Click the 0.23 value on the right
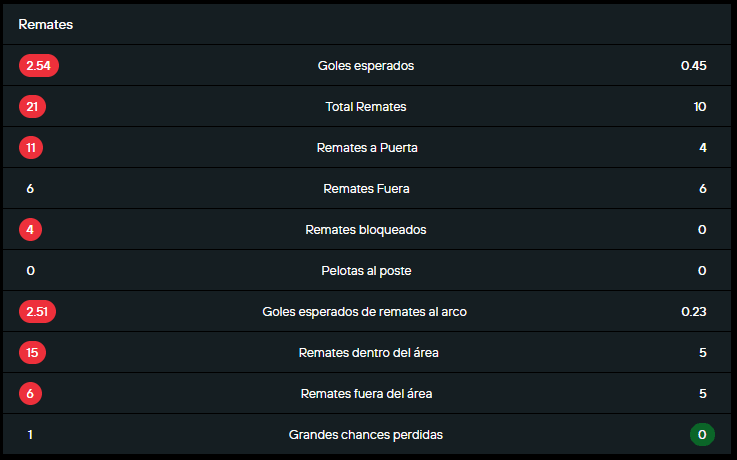737x460 pixels. [x=693, y=312]
